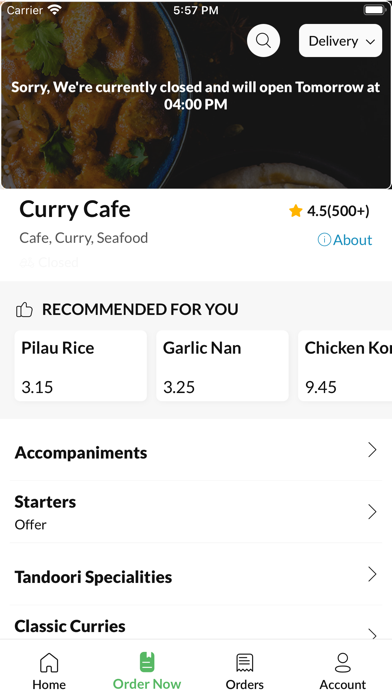Image resolution: width=392 pixels, height=696 pixels.
Task: Open the Account profile tab icon
Action: (343, 663)
